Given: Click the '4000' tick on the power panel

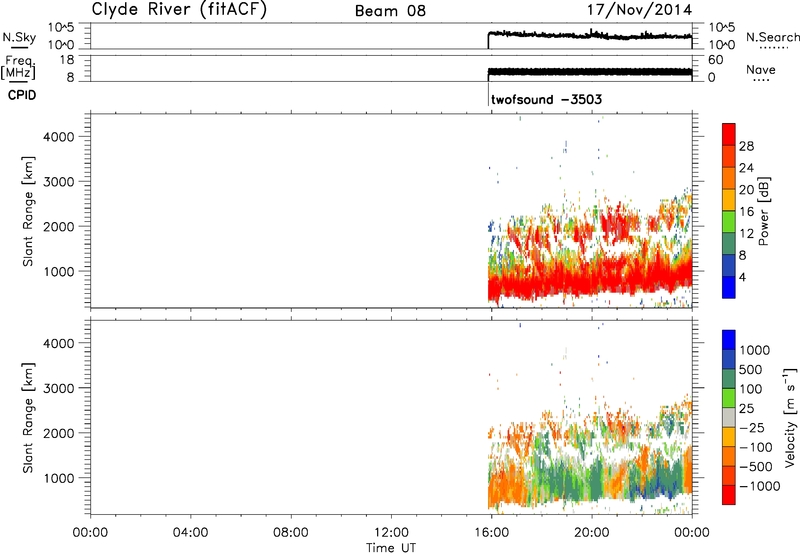Looking at the screenshot, I should pos(59,137).
